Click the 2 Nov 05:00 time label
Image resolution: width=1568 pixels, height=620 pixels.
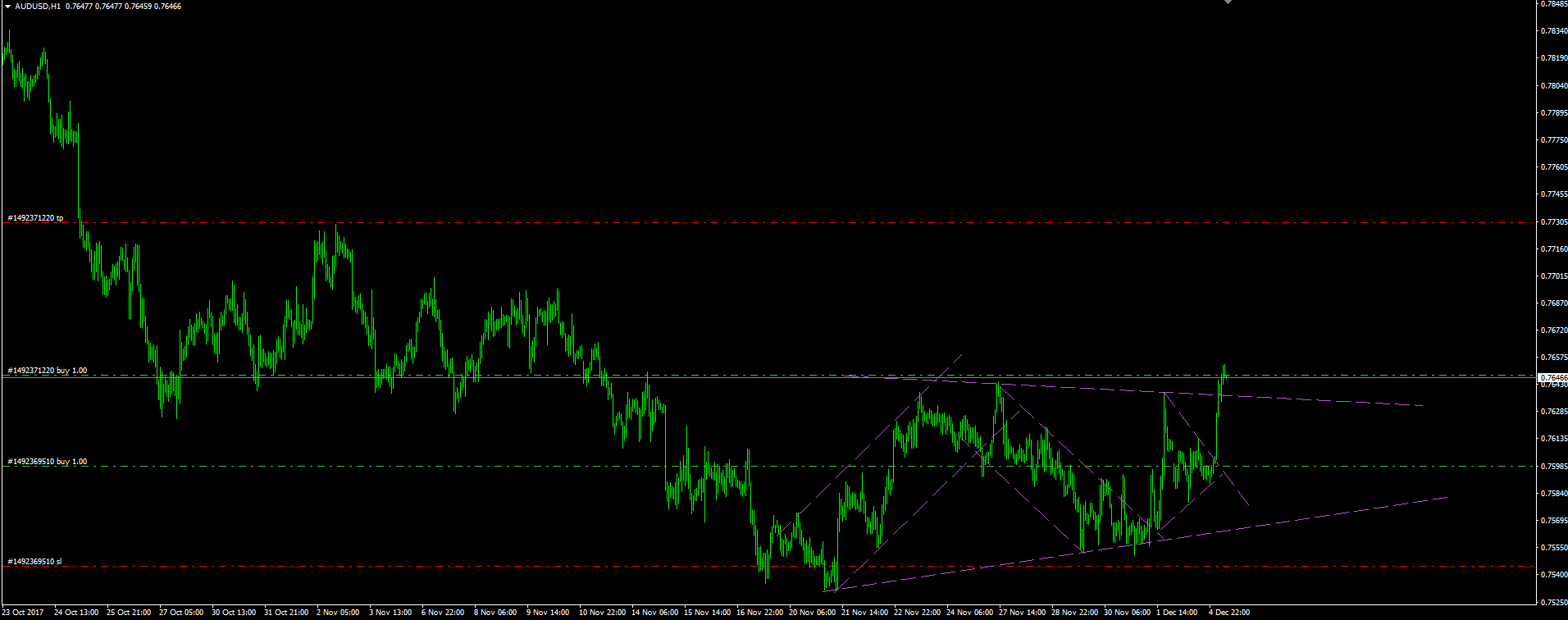[x=338, y=613]
